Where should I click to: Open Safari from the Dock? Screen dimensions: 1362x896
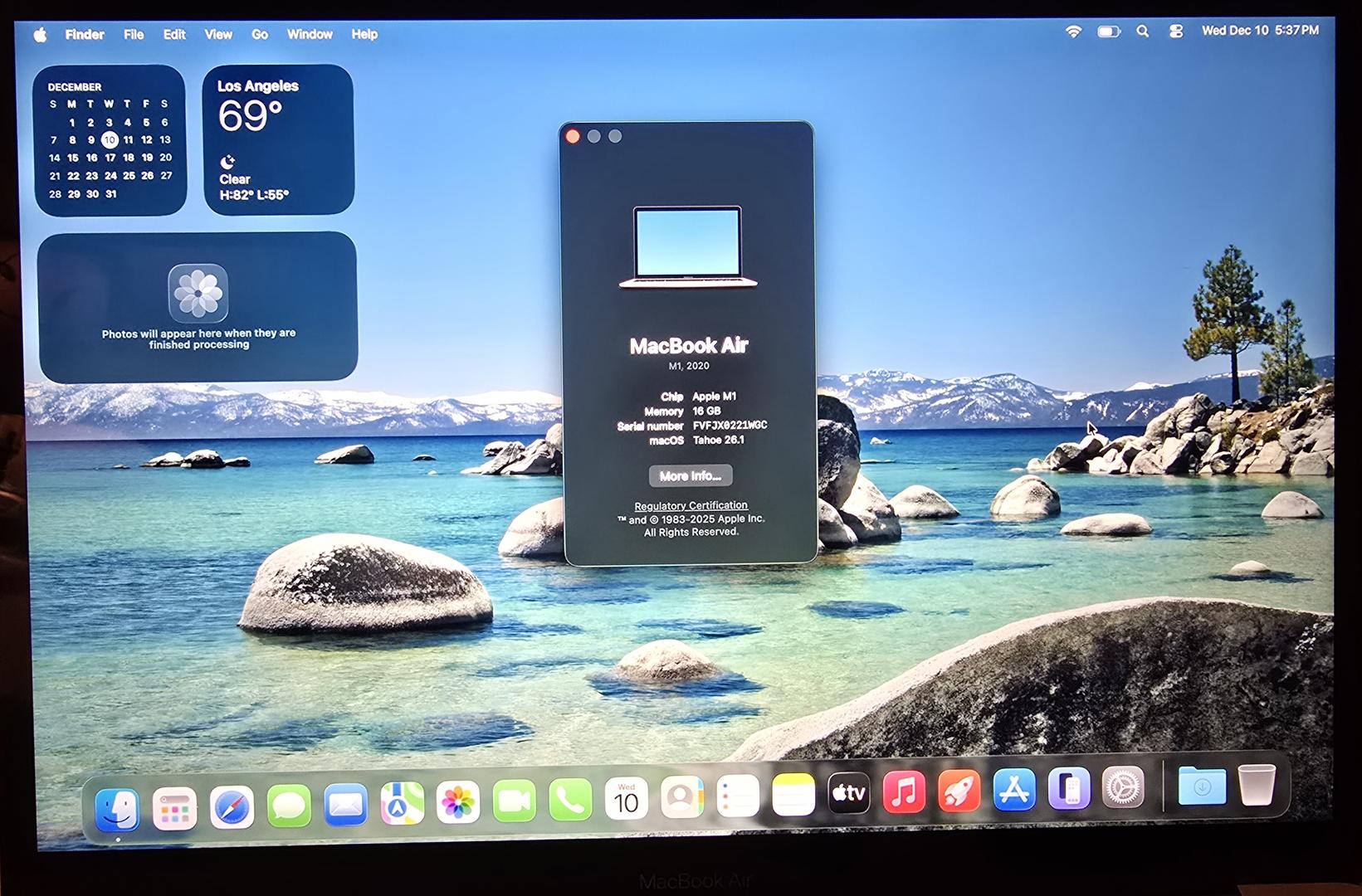[x=232, y=806]
